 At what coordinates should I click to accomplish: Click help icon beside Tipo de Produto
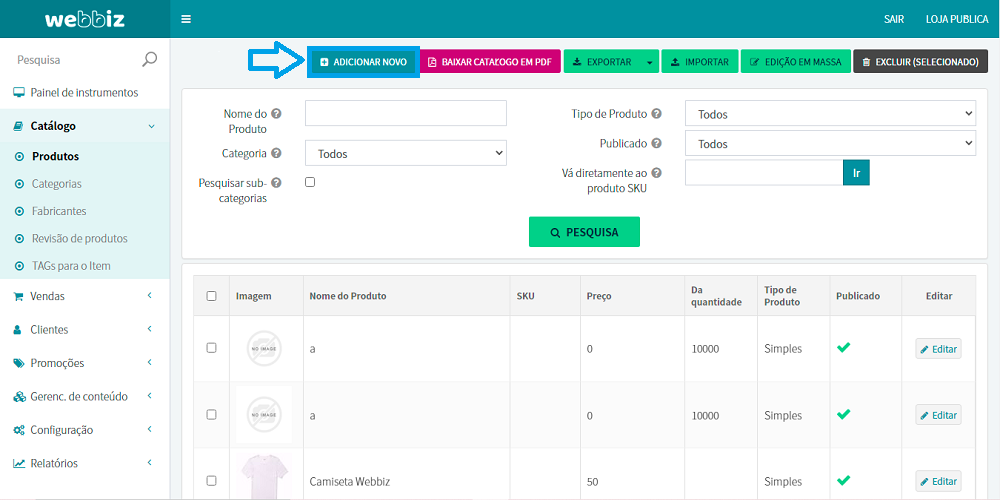pos(656,114)
